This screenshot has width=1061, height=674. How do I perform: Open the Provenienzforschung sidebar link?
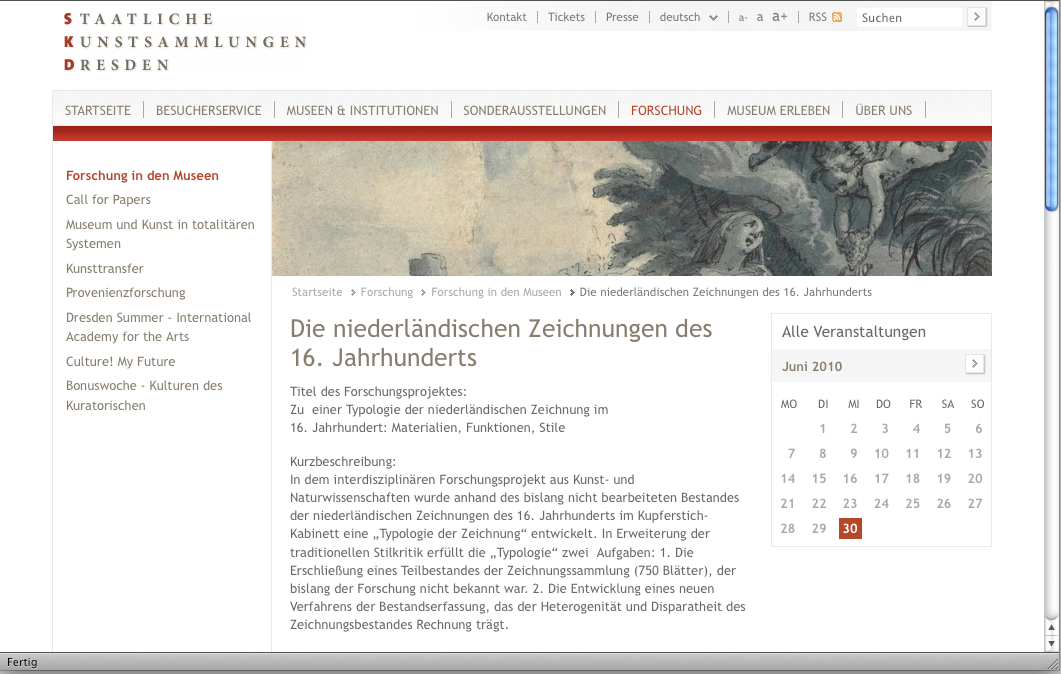[126, 292]
